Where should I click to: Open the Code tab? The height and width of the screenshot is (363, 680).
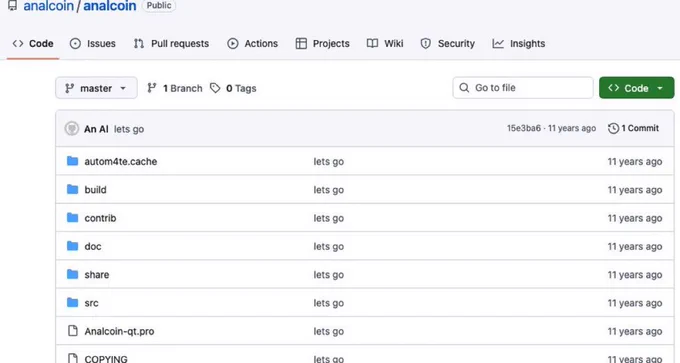tap(33, 44)
